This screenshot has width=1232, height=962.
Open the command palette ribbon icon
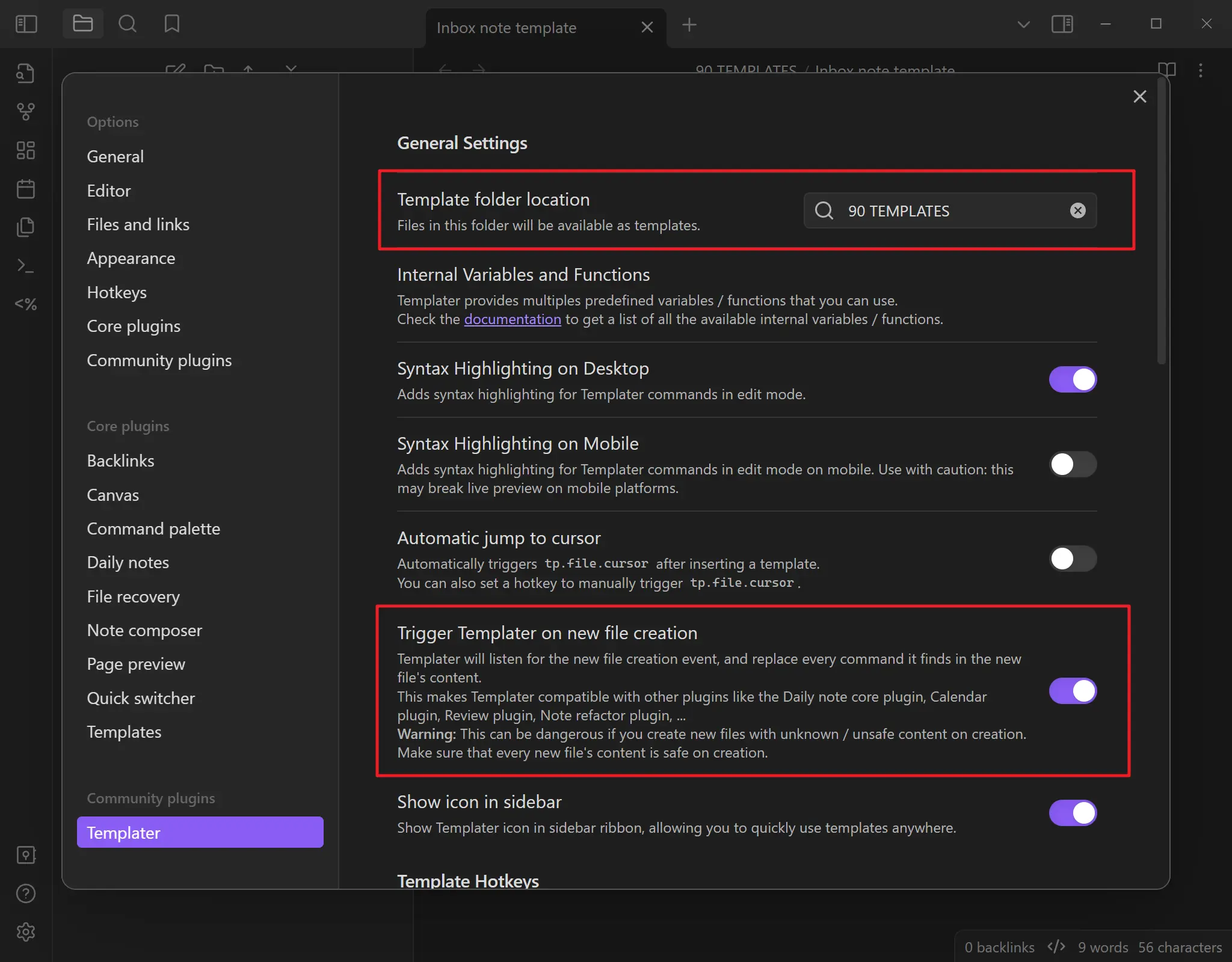(25, 265)
